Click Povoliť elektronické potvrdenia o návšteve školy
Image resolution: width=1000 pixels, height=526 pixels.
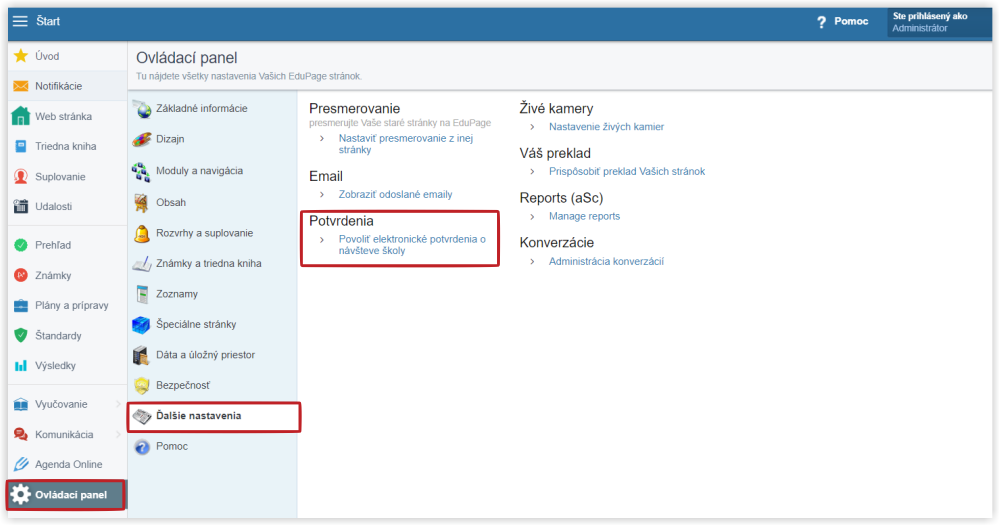coord(412,245)
